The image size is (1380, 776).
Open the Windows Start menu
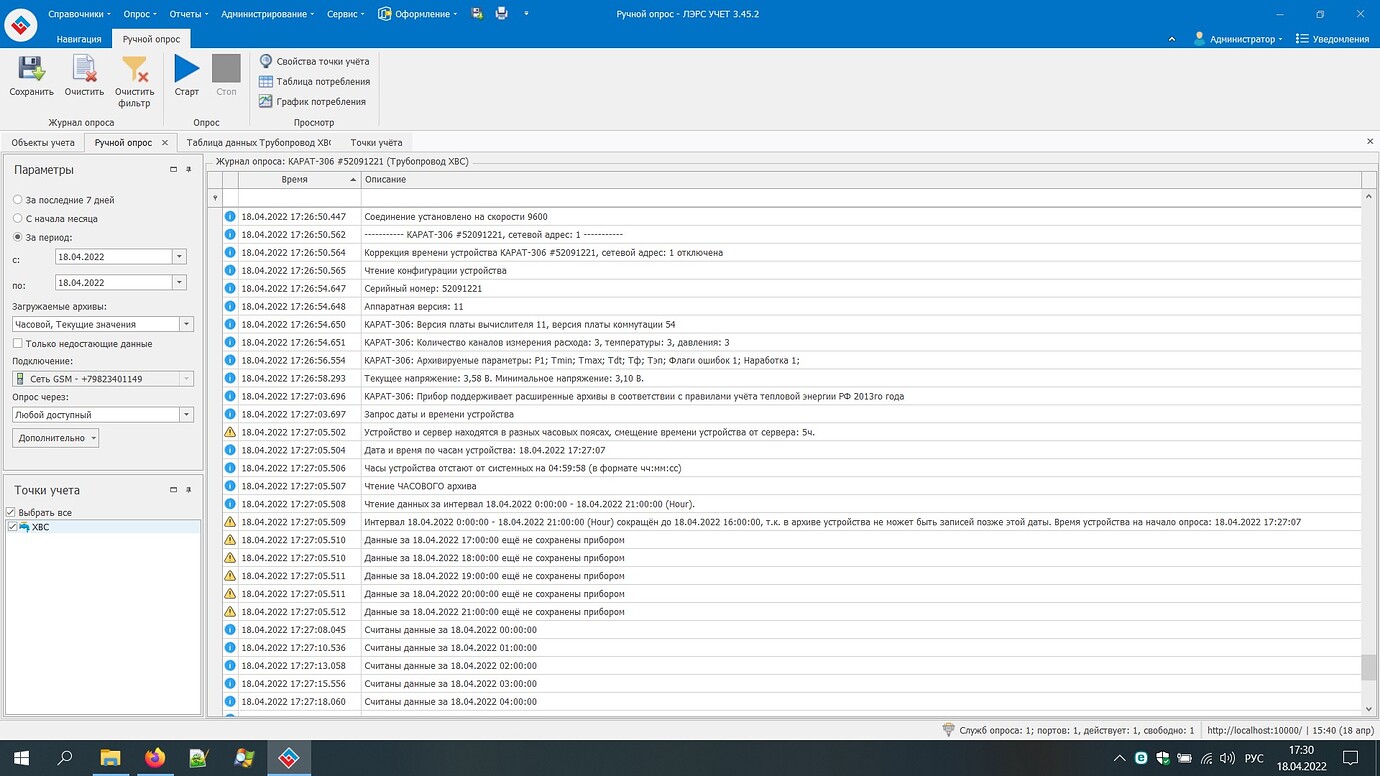20,758
